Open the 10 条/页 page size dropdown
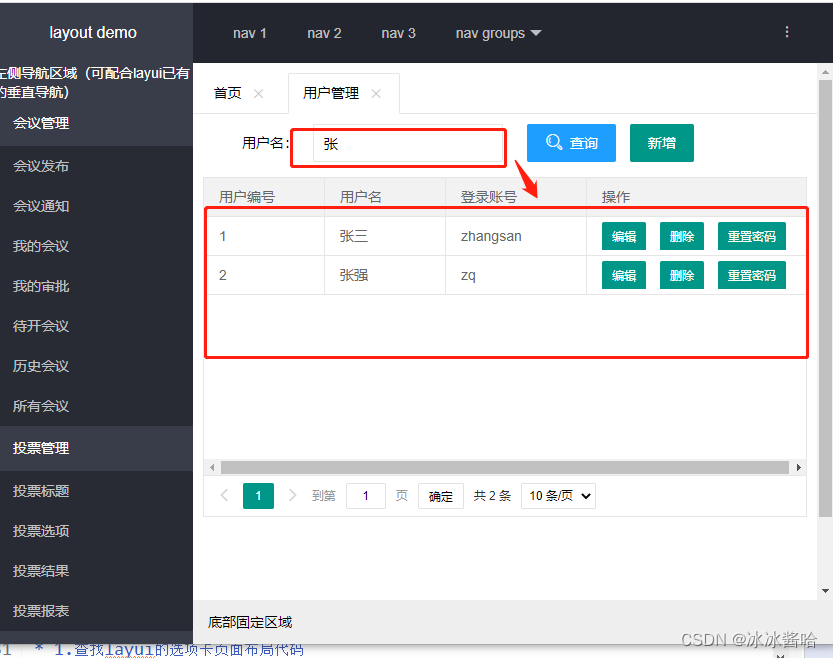 [558, 495]
